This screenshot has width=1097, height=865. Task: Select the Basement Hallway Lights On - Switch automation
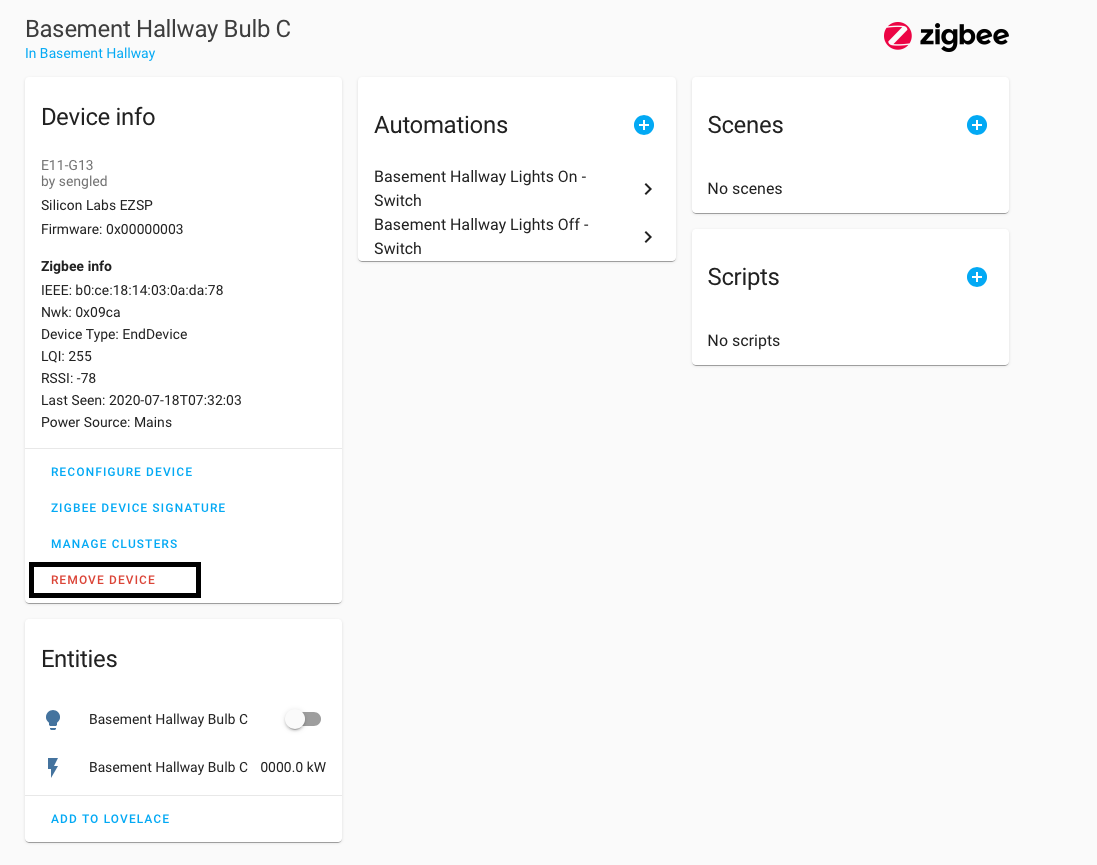[x=480, y=188]
